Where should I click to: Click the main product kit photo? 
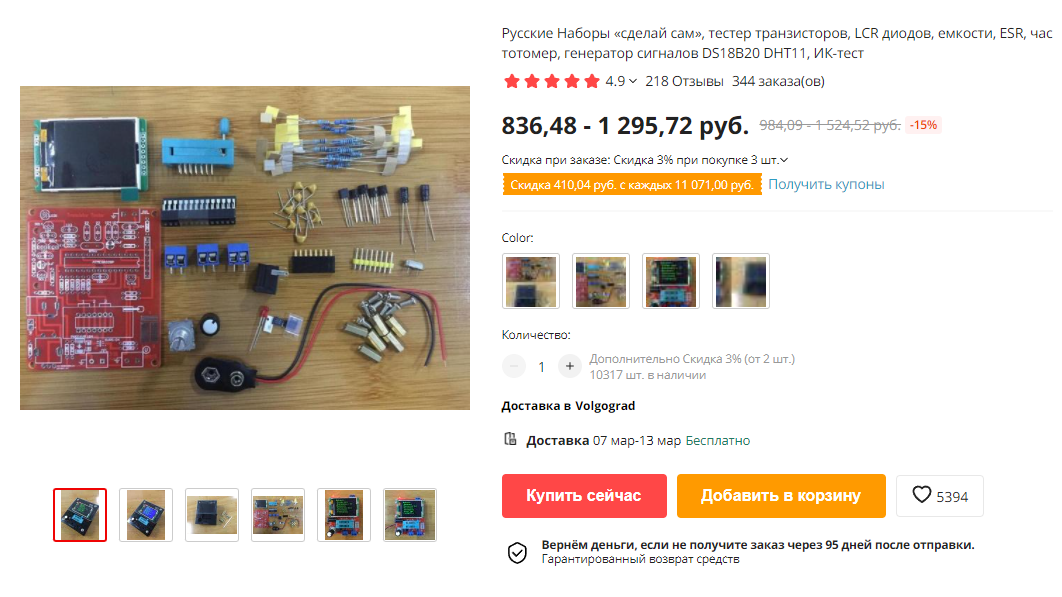(245, 248)
